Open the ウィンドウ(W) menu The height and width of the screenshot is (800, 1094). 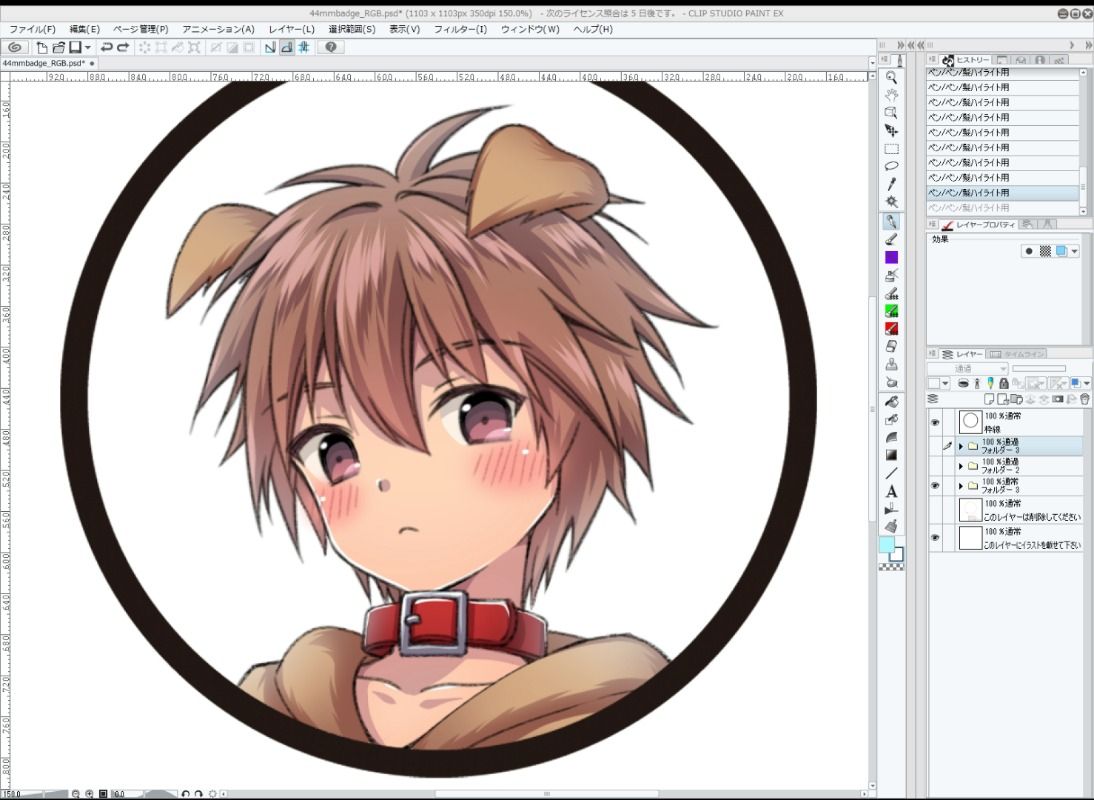click(x=530, y=29)
